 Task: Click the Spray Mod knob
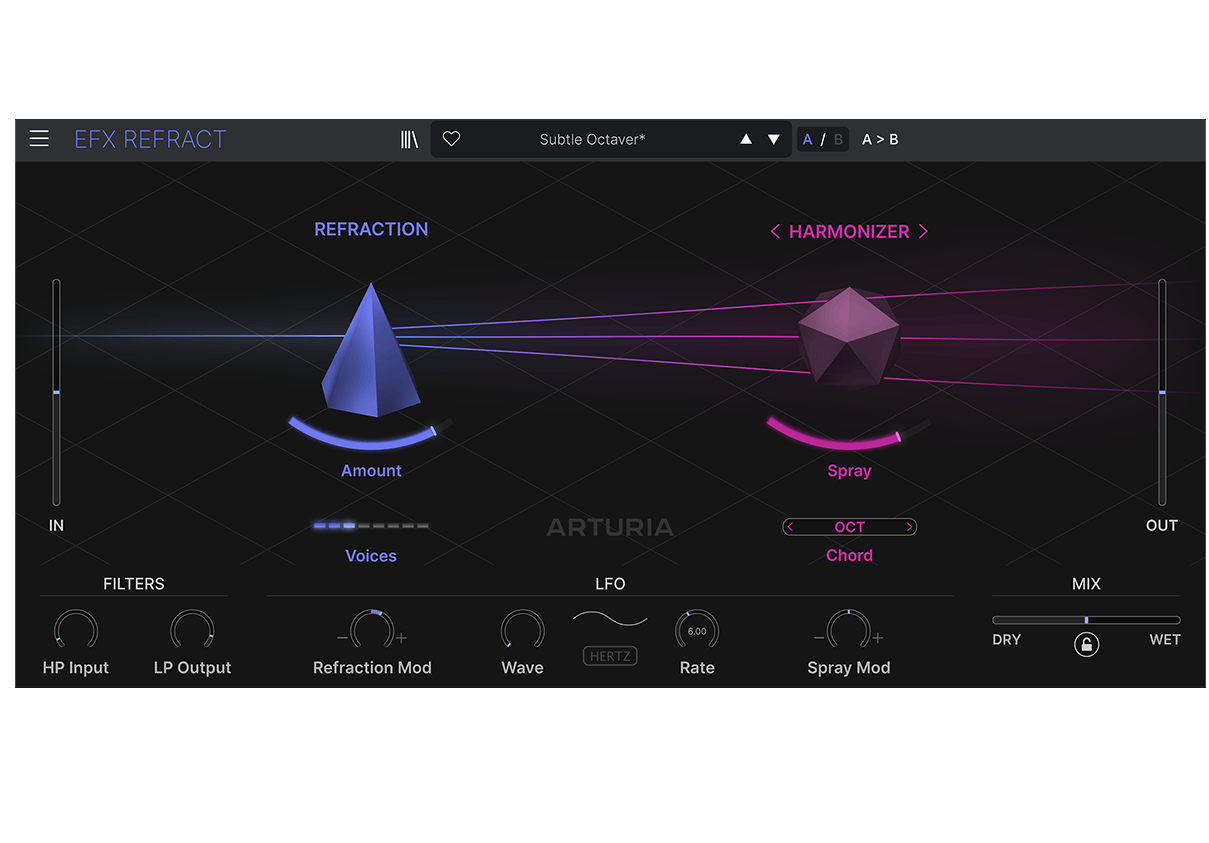[849, 630]
